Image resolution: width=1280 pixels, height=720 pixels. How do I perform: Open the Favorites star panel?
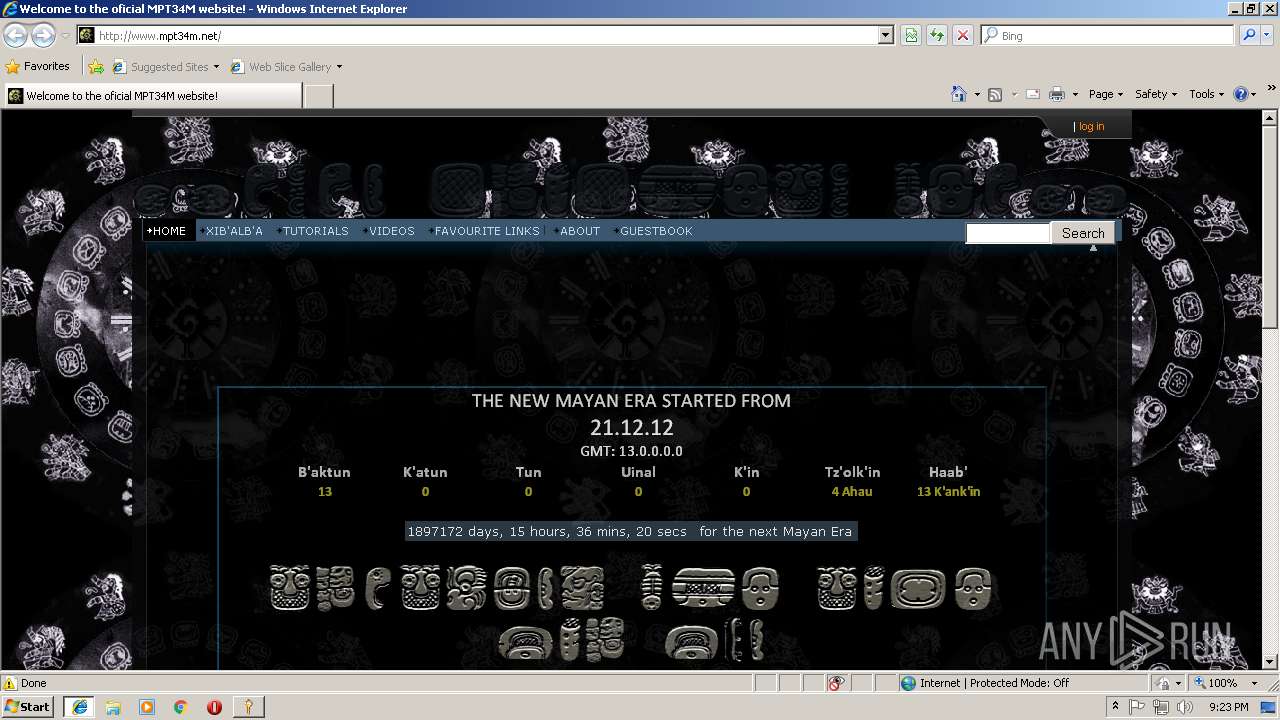[x=13, y=67]
